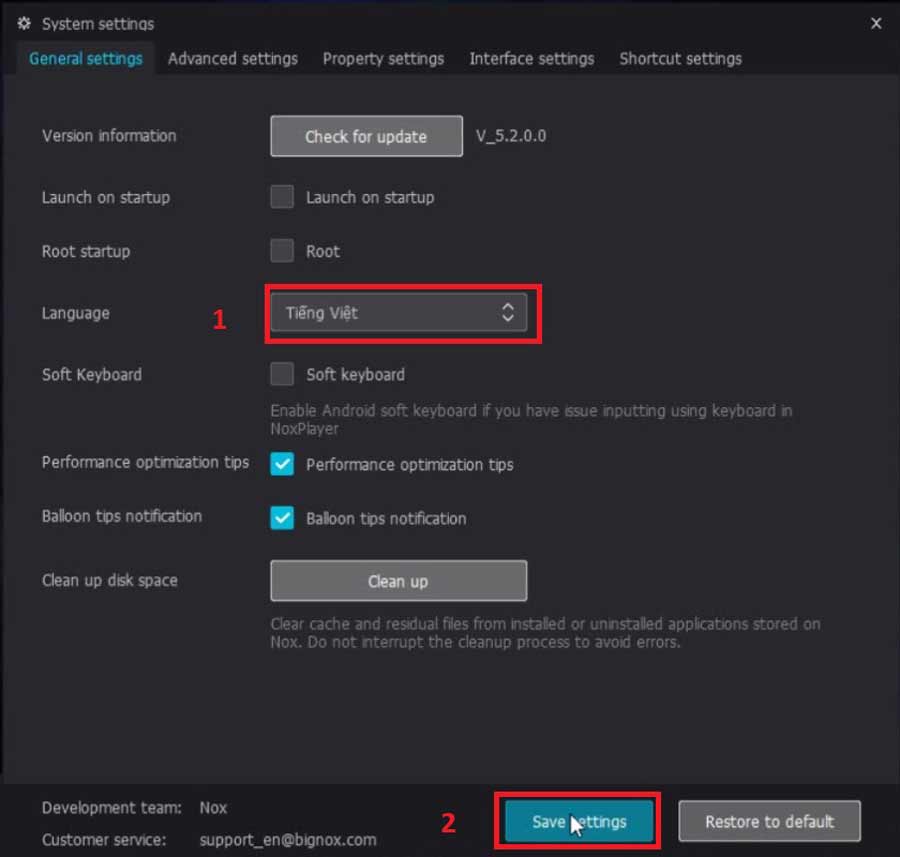Screen dimensions: 900x857
Task: Disable Balloon tips notification checkbox
Action: [282, 518]
